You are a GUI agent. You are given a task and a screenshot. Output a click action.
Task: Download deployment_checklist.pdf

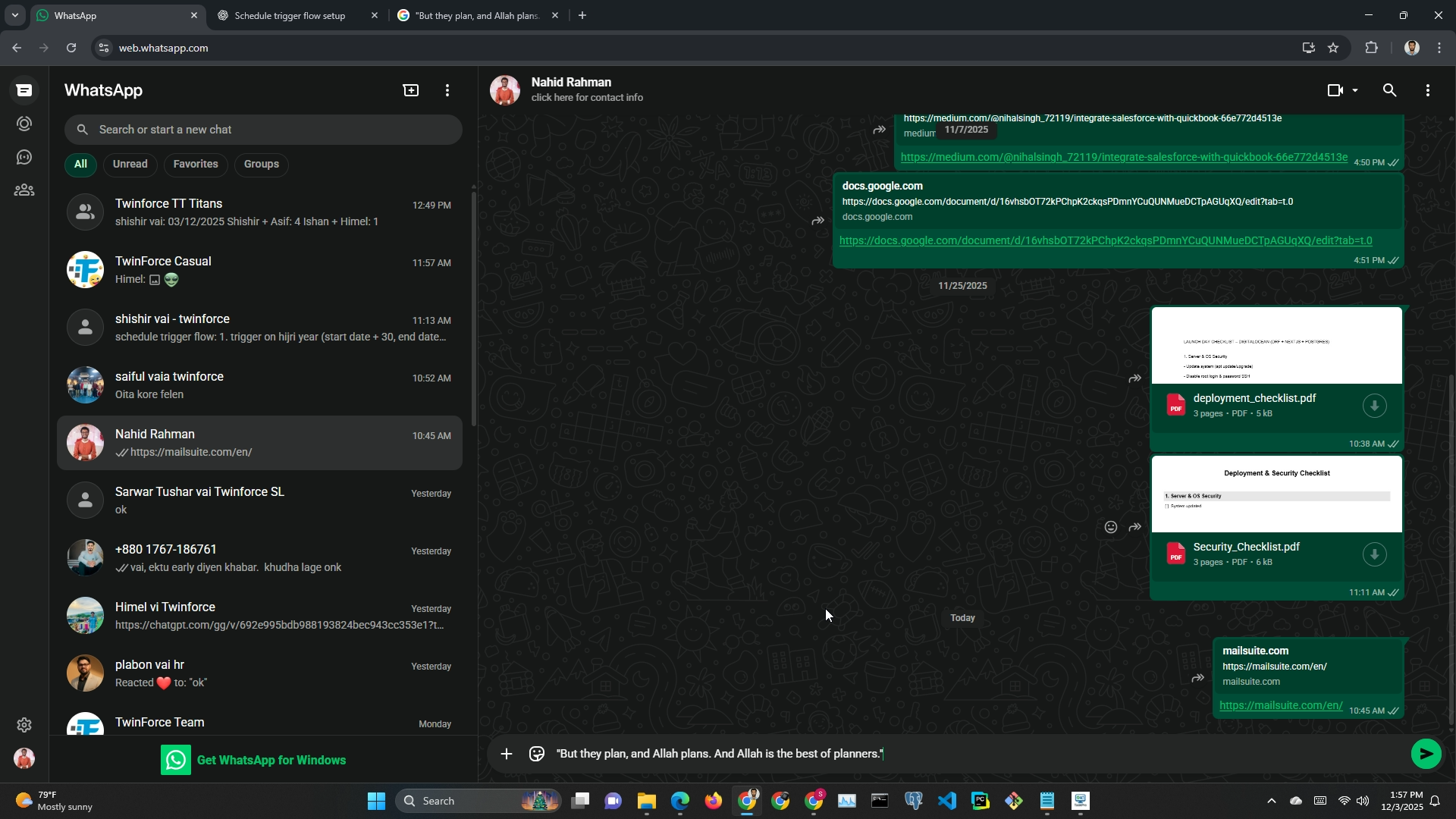click(x=1374, y=406)
